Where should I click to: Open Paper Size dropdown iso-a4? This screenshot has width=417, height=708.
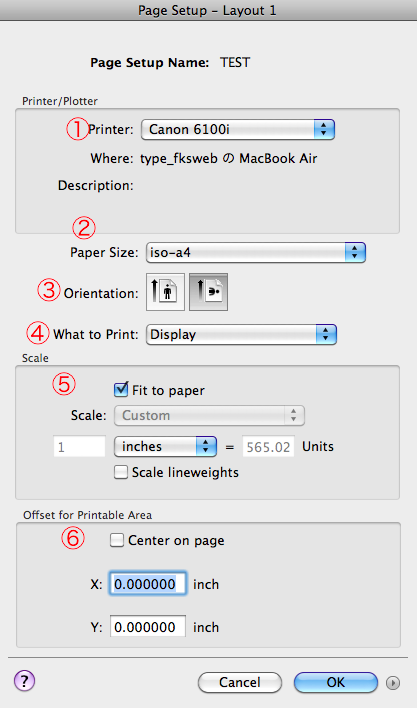click(x=256, y=252)
